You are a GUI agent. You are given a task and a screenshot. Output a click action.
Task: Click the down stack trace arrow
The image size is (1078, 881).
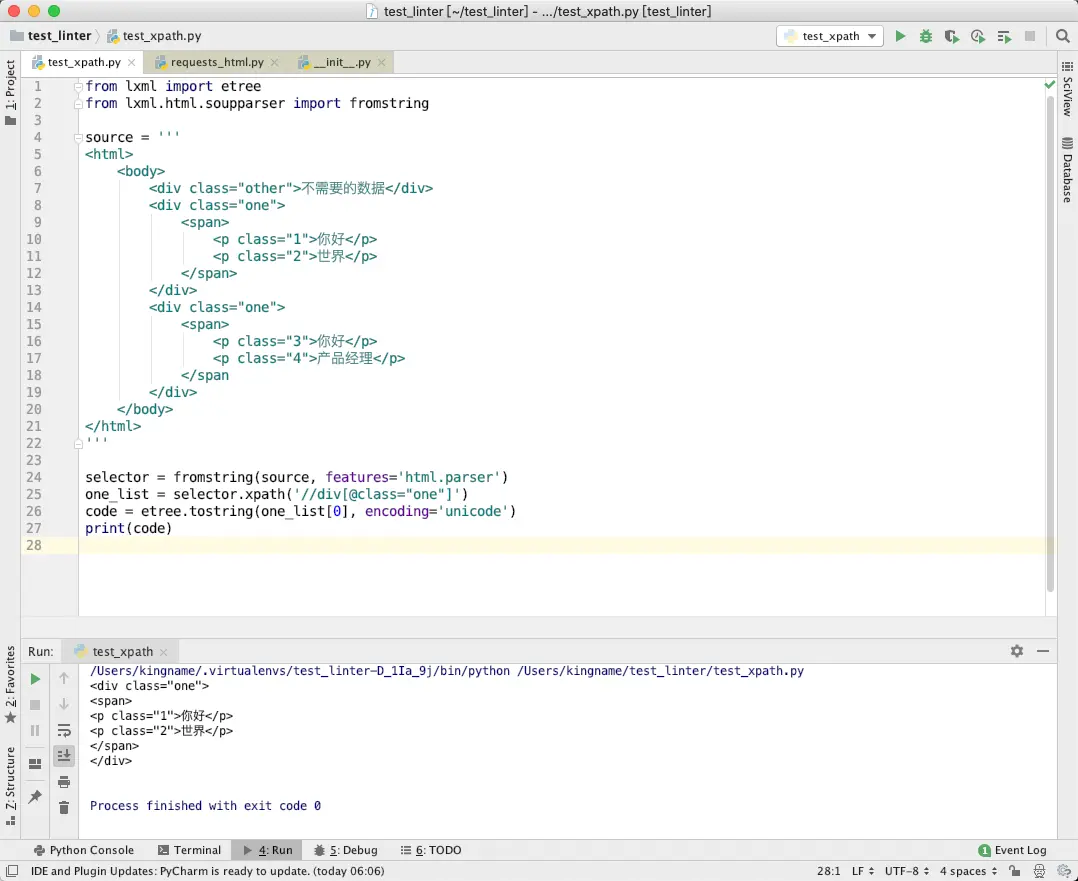tap(64, 704)
